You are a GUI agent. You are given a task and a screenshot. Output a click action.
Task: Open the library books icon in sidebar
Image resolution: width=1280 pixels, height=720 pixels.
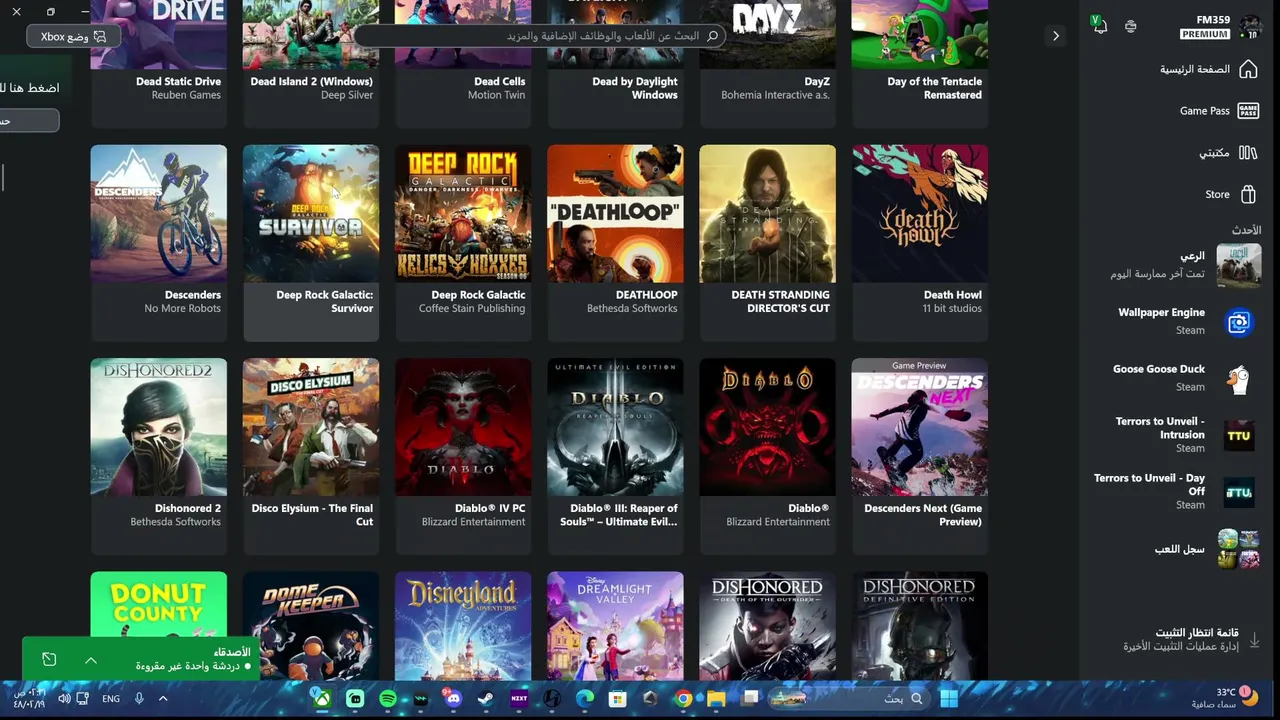point(1248,153)
